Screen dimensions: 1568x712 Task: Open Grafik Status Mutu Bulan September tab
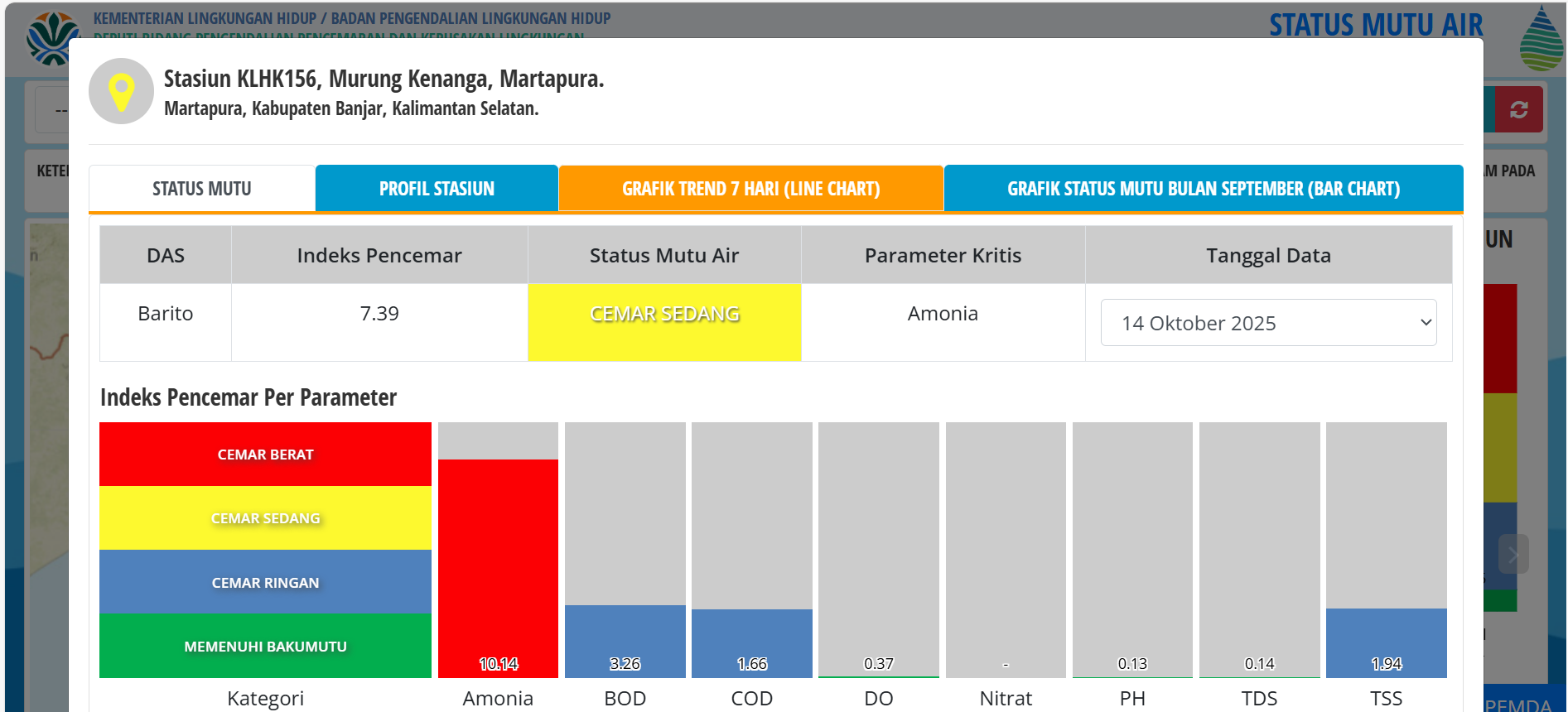1203,189
